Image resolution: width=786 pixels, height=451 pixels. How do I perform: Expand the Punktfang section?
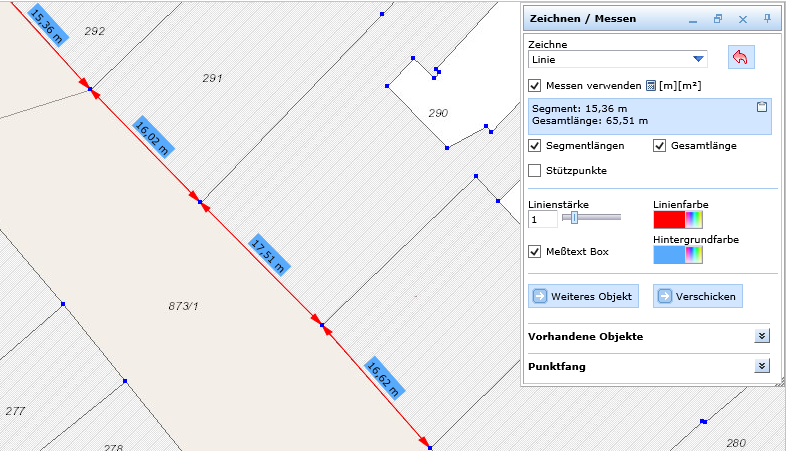click(762, 366)
